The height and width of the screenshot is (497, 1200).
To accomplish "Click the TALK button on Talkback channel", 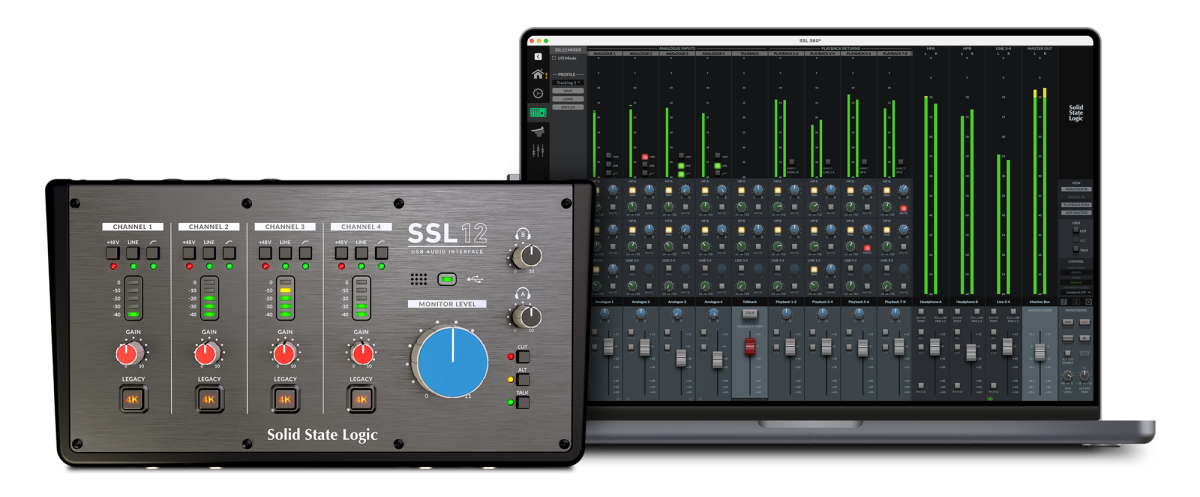I will [x=750, y=313].
